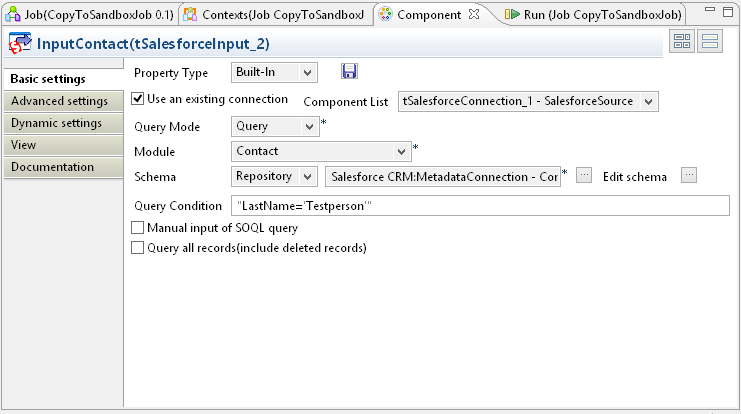
Task: Expand the Component List dropdown
Action: (527, 101)
